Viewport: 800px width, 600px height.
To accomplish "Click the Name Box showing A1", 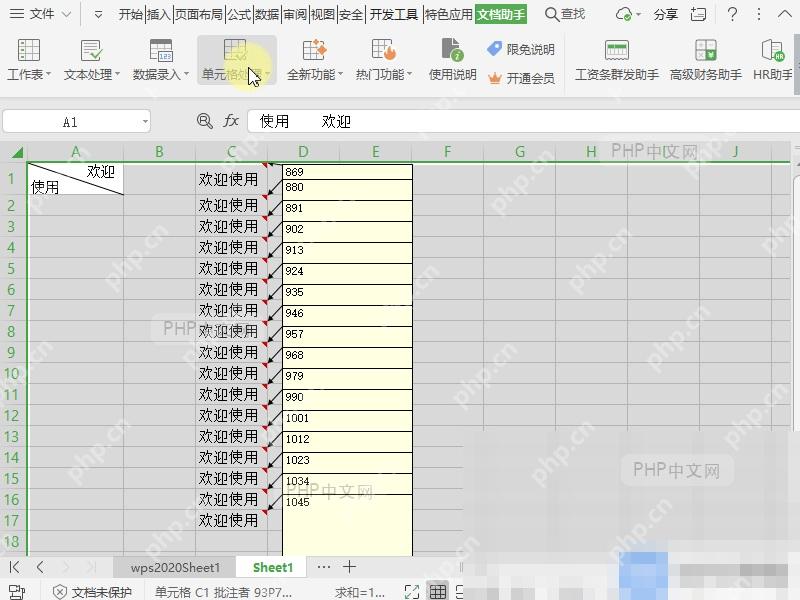I will [70, 122].
